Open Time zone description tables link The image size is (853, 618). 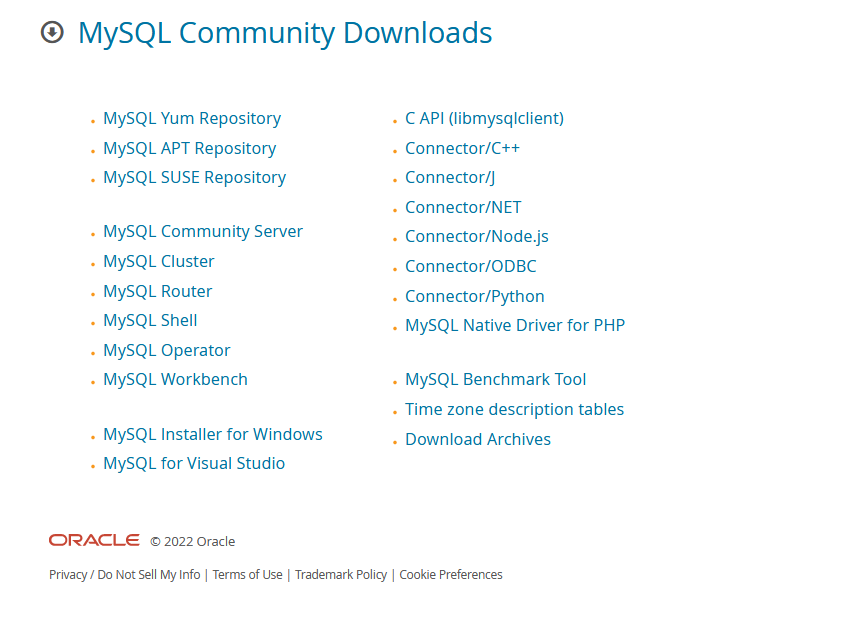click(515, 409)
